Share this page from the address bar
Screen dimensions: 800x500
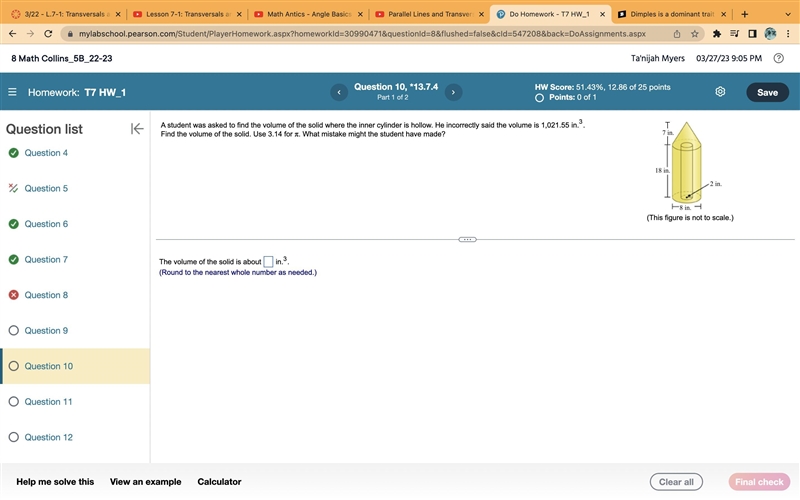click(677, 34)
